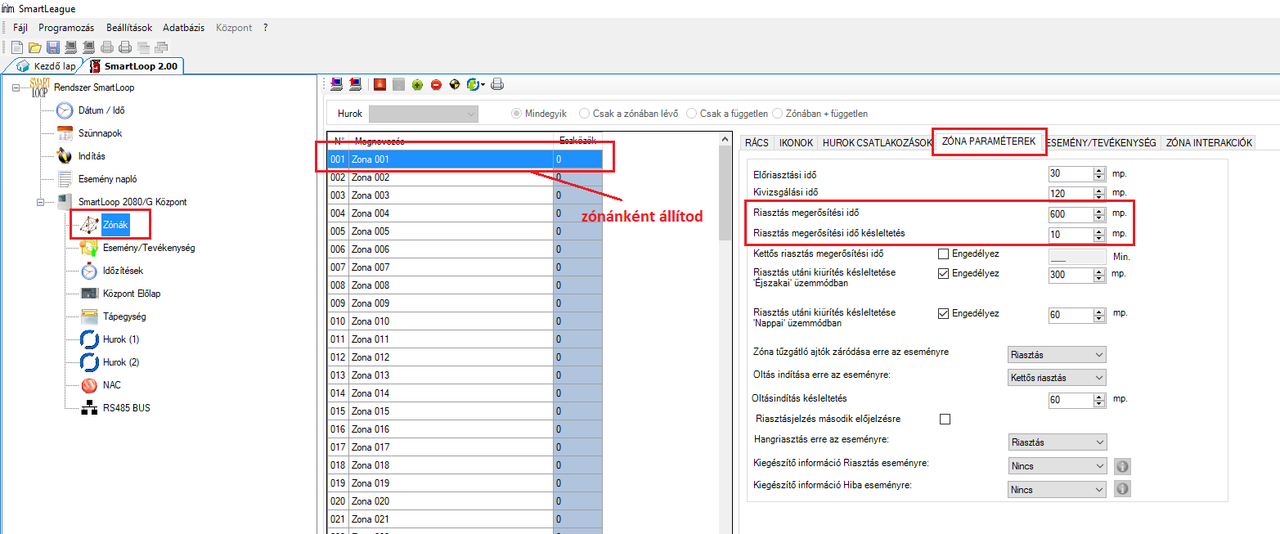Screen dimensions: 1280x534
Task: Open the Adatbázis menu
Action: (182, 27)
